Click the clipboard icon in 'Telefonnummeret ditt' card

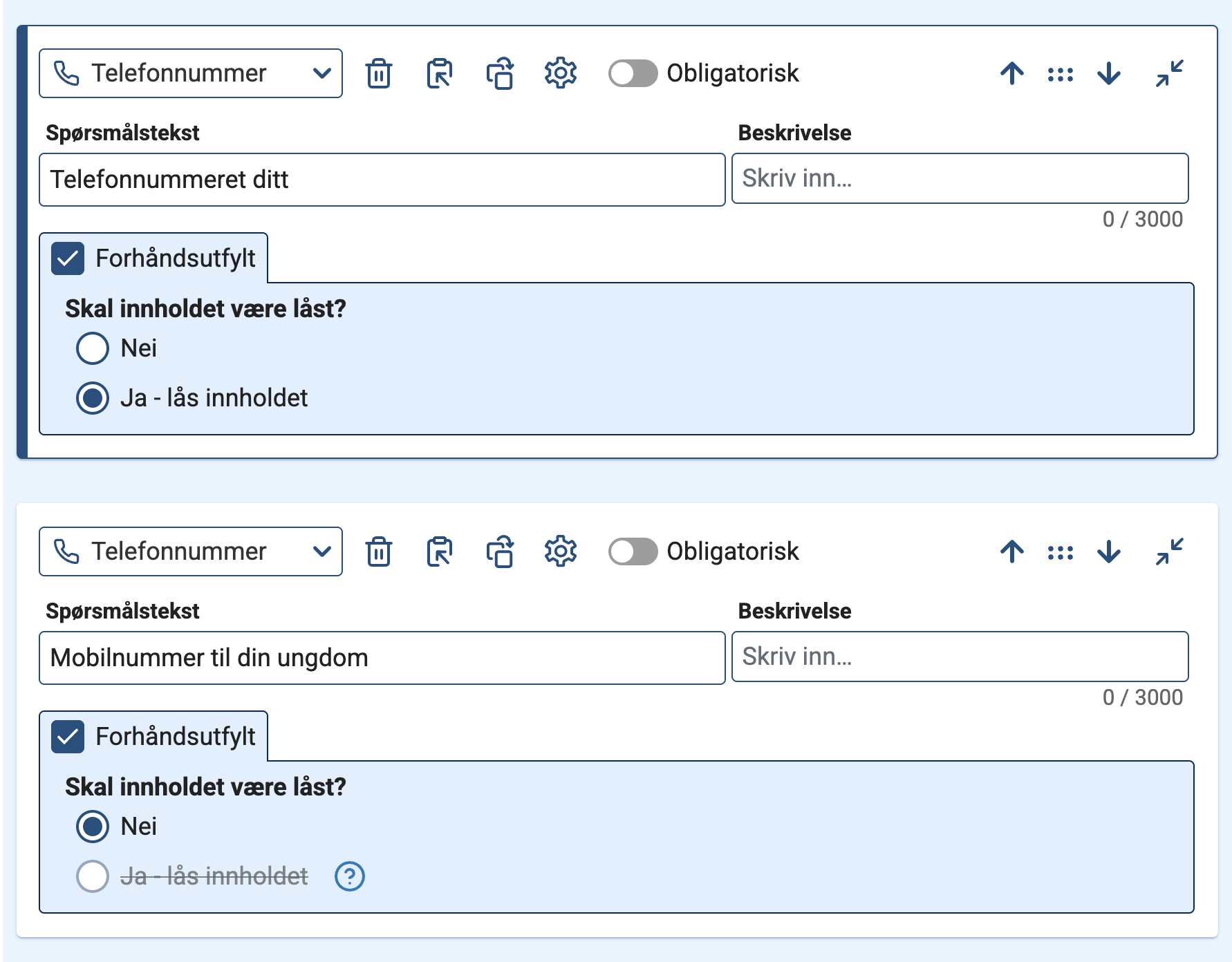click(440, 73)
